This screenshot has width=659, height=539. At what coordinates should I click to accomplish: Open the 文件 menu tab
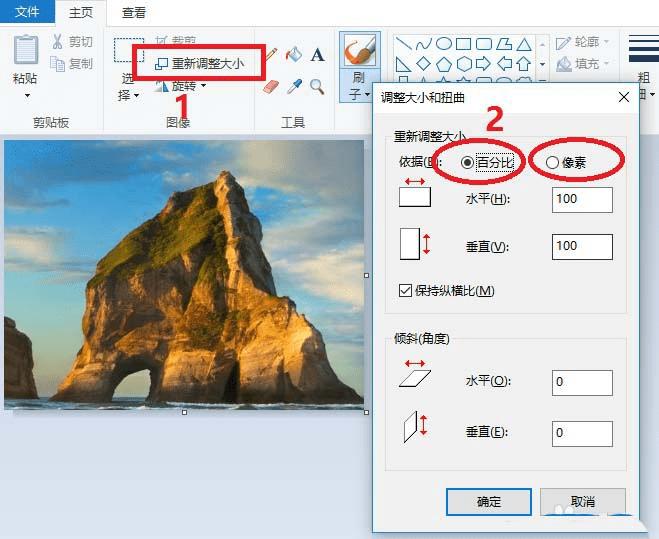[x=27, y=11]
